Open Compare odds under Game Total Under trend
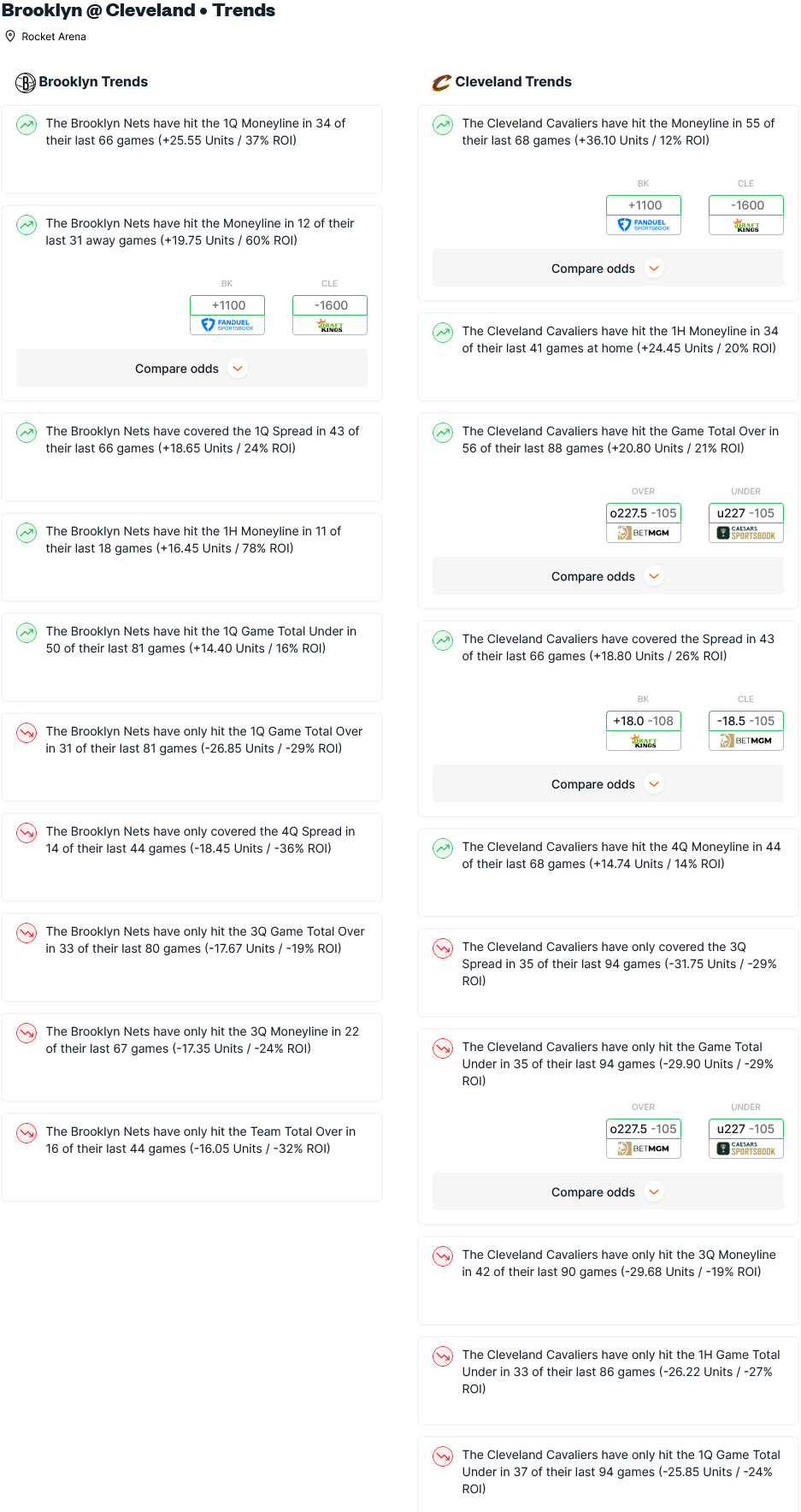The image size is (801, 1512). click(x=608, y=1192)
